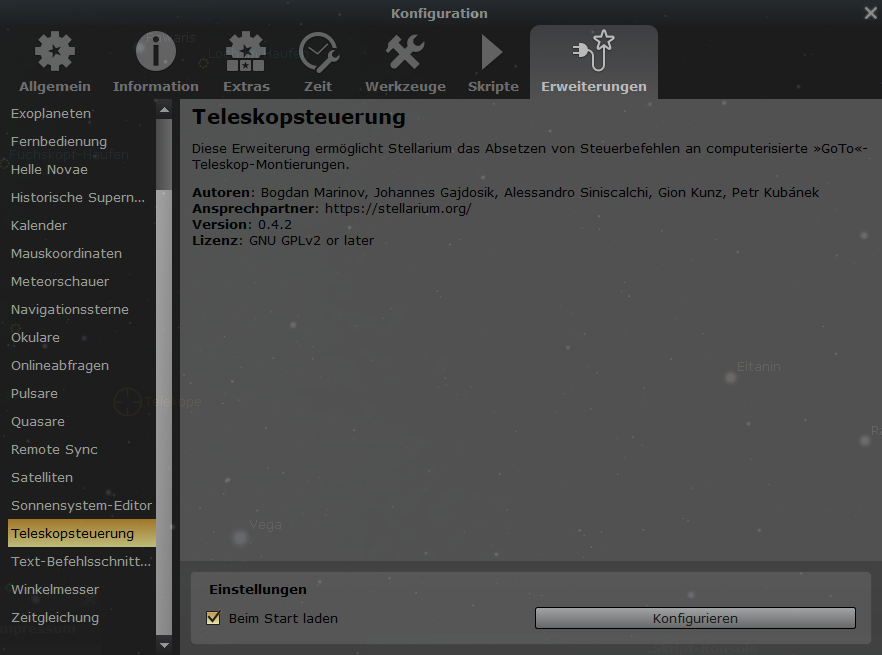Select Quasare plugin

[82, 421]
